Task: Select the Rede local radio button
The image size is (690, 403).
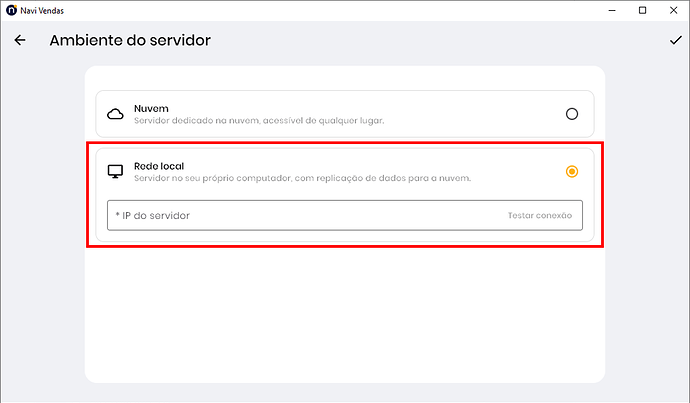Action: coord(572,171)
